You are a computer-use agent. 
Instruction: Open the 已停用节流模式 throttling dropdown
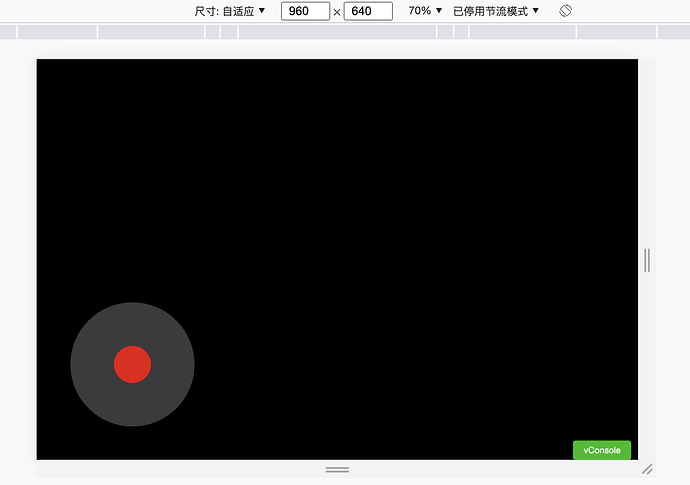pyautogui.click(x=496, y=11)
